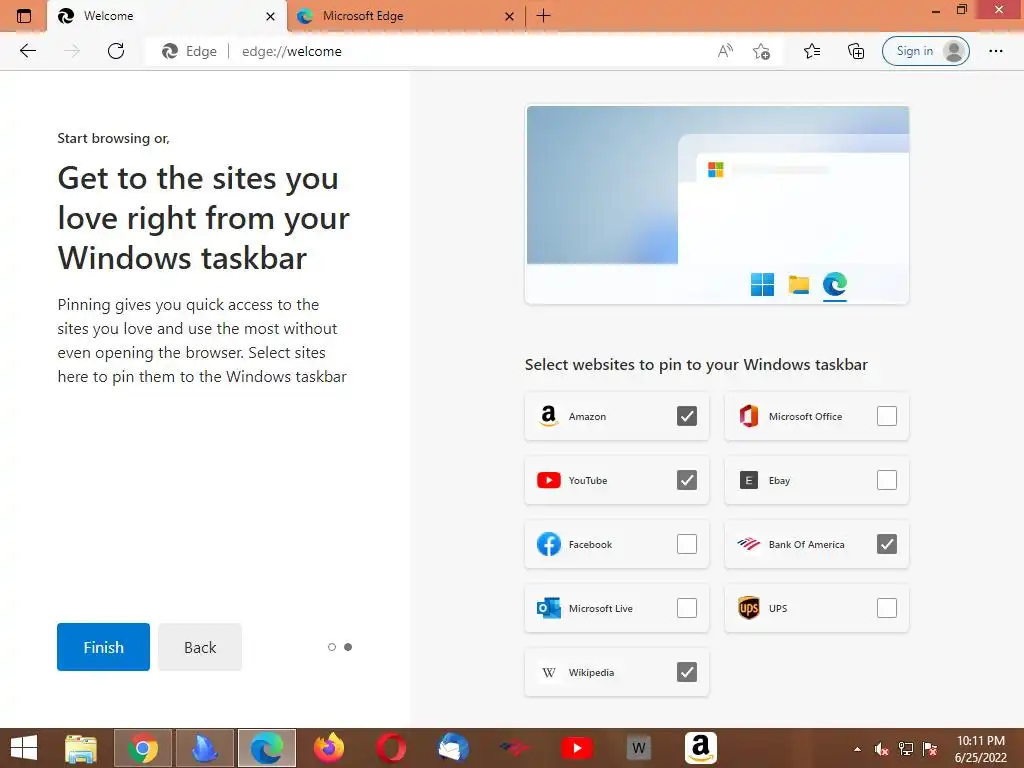The height and width of the screenshot is (768, 1024).
Task: Uncheck the Amazon checkbox
Action: coord(686,416)
